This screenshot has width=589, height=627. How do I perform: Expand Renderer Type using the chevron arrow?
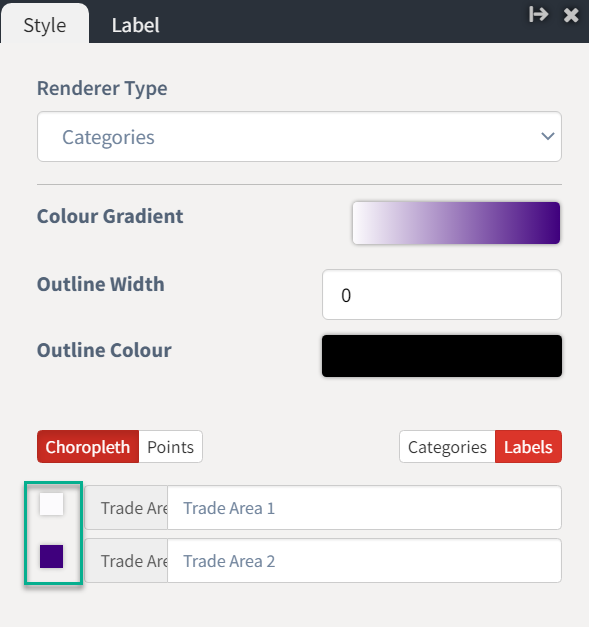[547, 136]
